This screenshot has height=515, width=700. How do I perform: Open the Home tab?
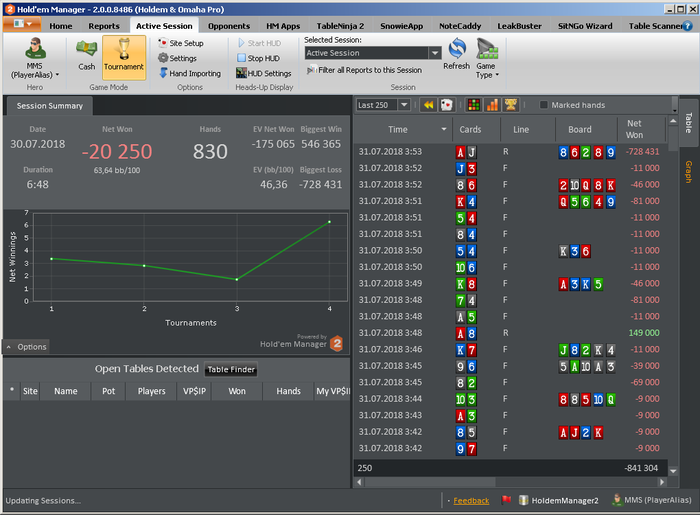pyautogui.click(x=61, y=26)
